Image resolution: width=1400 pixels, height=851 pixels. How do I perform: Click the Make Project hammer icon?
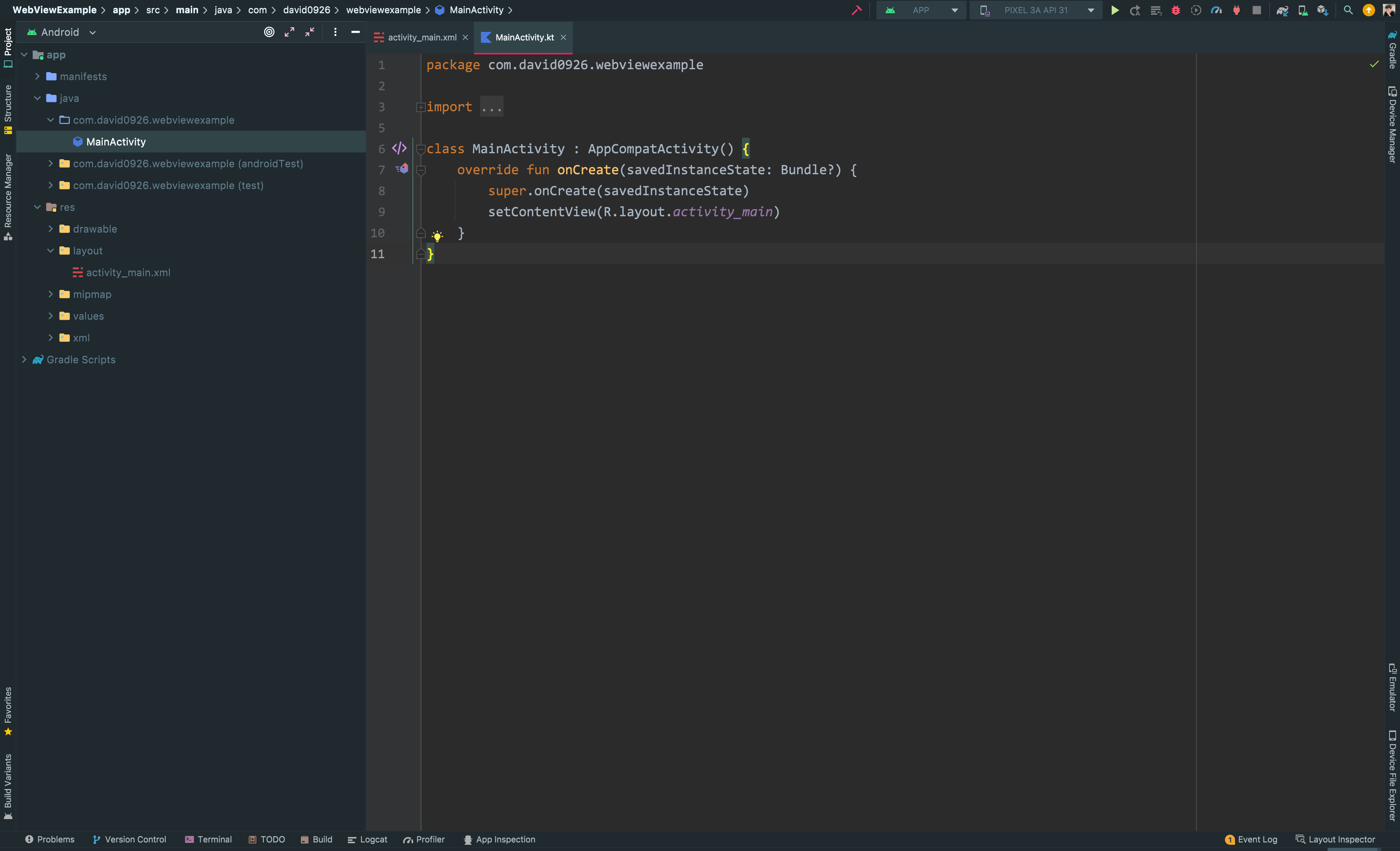(856, 10)
